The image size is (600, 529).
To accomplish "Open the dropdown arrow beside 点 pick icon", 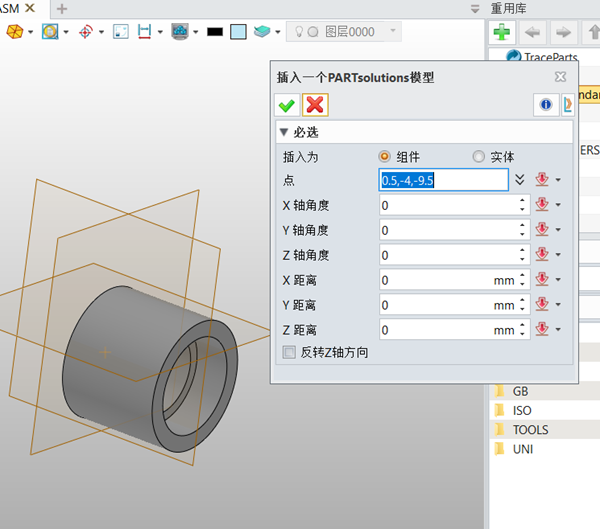I will (558, 180).
